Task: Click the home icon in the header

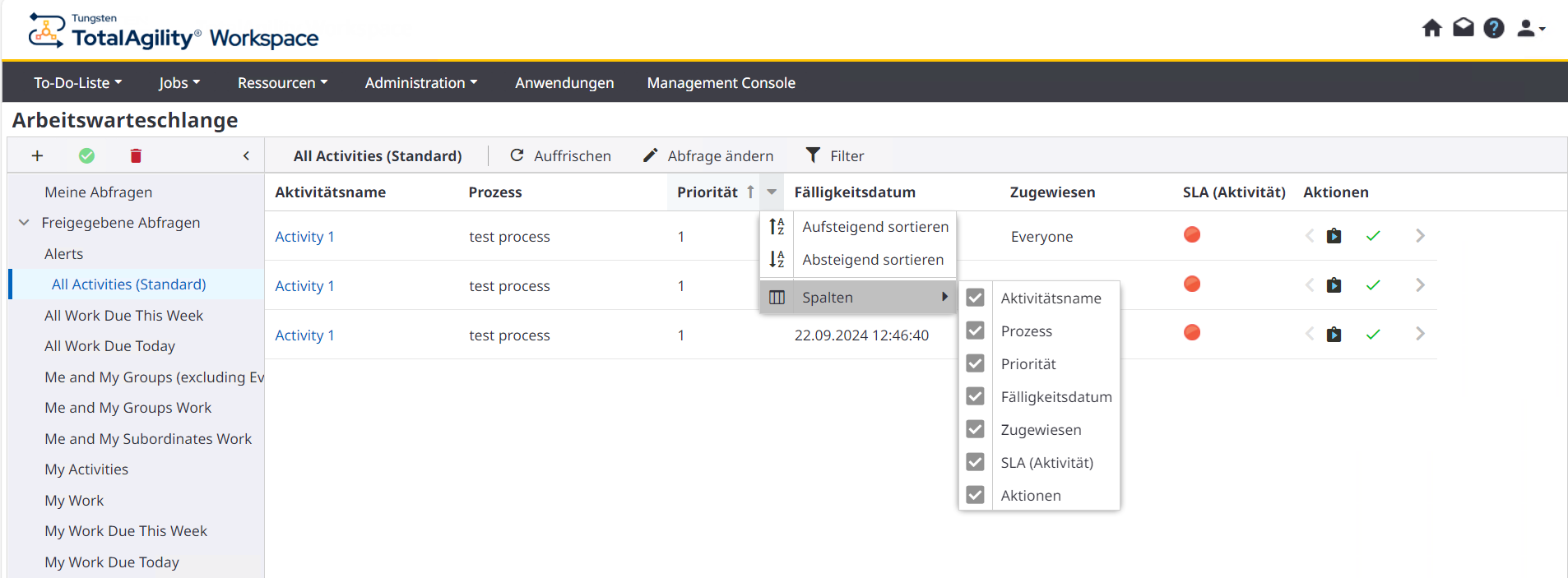Action: 1431,29
